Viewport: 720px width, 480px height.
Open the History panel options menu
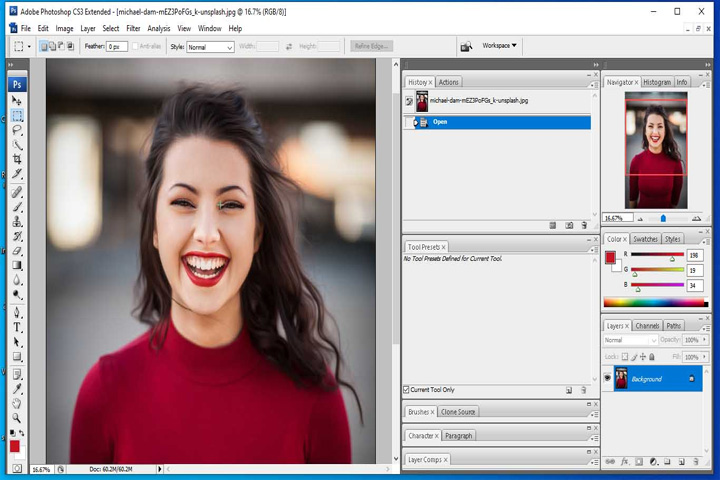pos(593,84)
